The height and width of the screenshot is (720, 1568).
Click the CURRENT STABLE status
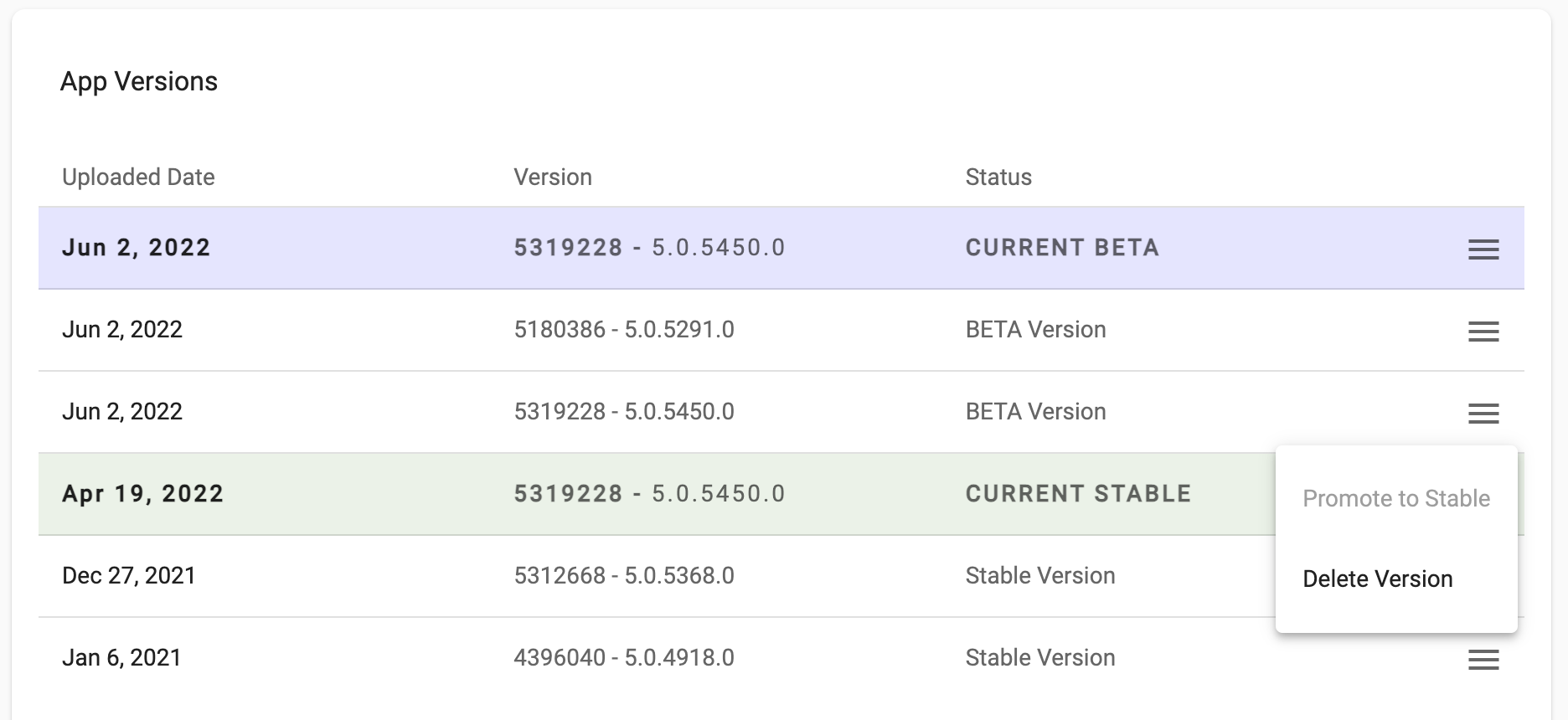coord(1078,494)
